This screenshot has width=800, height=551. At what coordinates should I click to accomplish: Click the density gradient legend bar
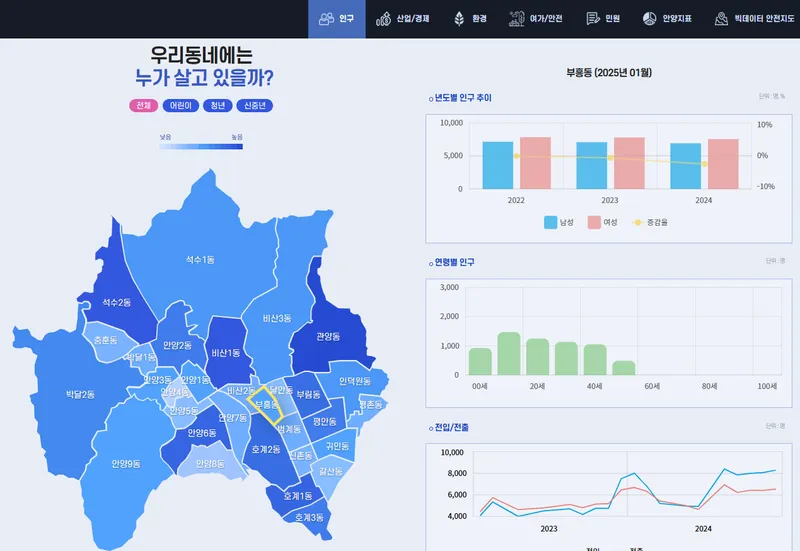(201, 146)
